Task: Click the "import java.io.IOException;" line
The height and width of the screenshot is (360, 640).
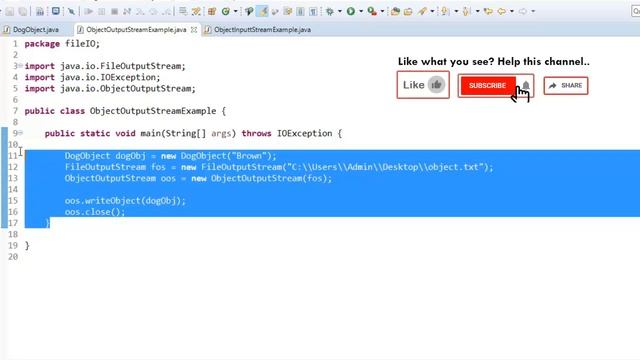Action: tap(92, 77)
